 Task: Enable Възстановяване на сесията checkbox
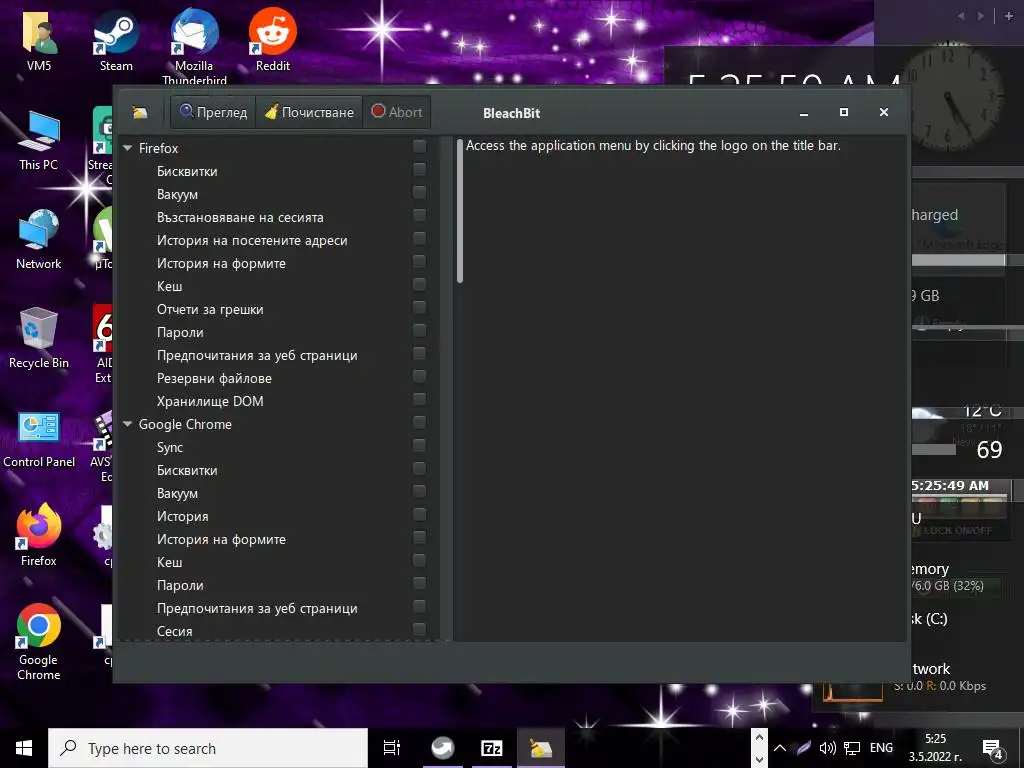[419, 216]
